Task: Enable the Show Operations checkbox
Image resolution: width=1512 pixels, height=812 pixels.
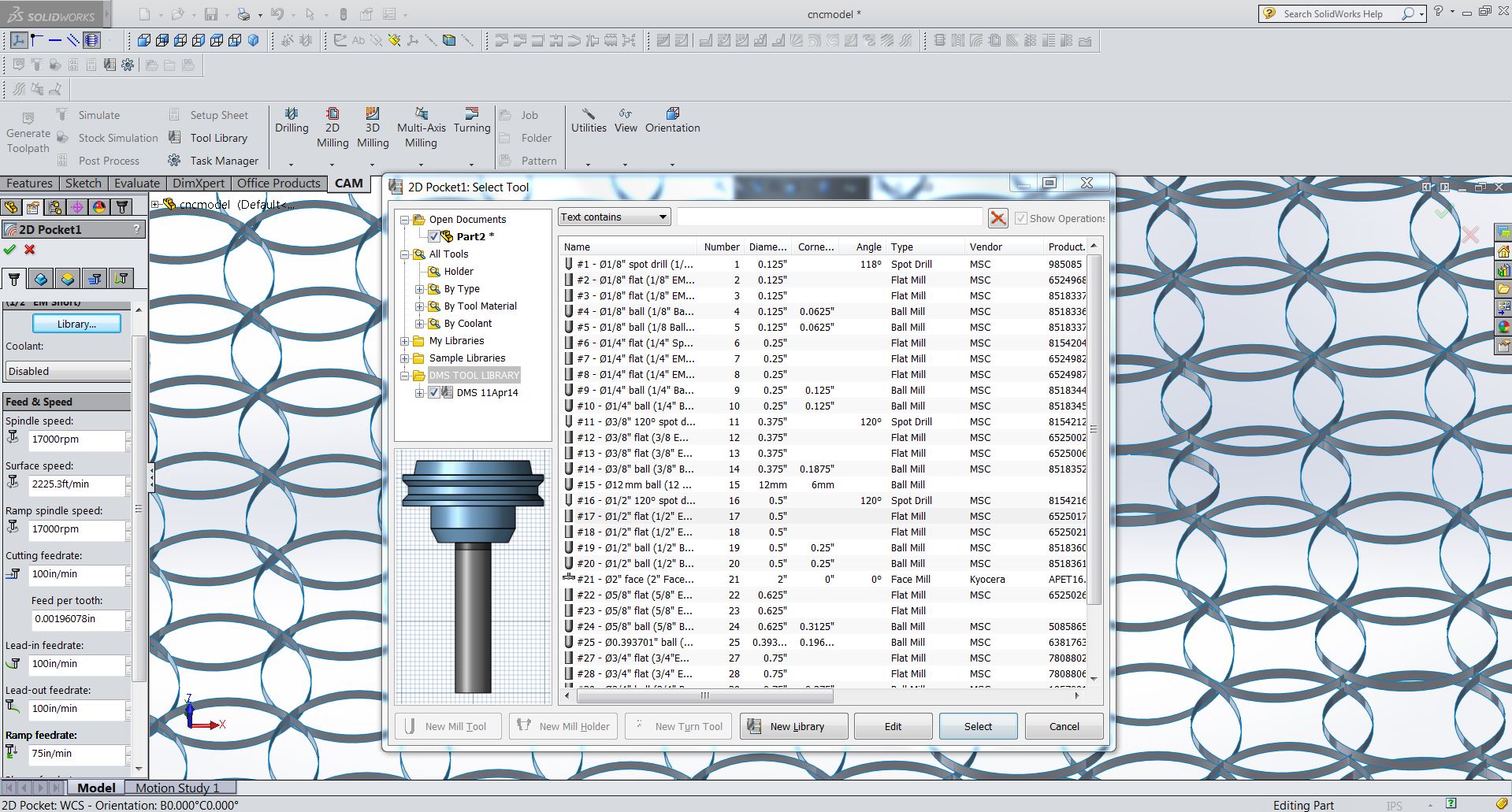Action: (1020, 218)
